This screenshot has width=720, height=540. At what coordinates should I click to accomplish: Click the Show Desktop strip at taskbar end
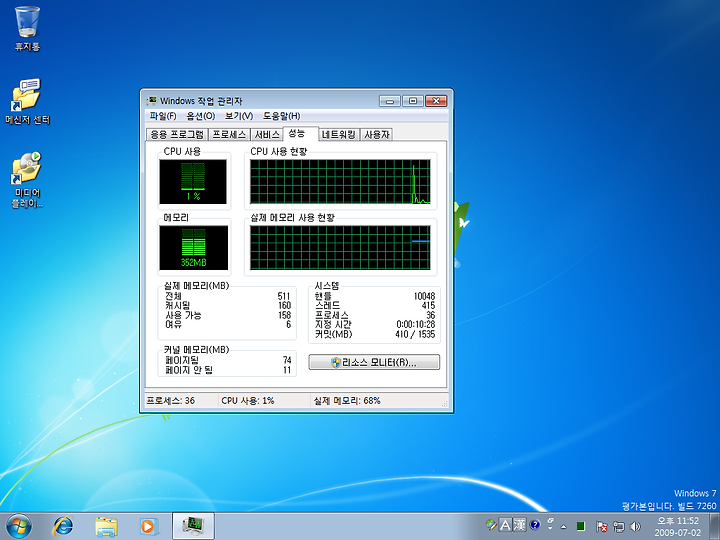coord(714,526)
